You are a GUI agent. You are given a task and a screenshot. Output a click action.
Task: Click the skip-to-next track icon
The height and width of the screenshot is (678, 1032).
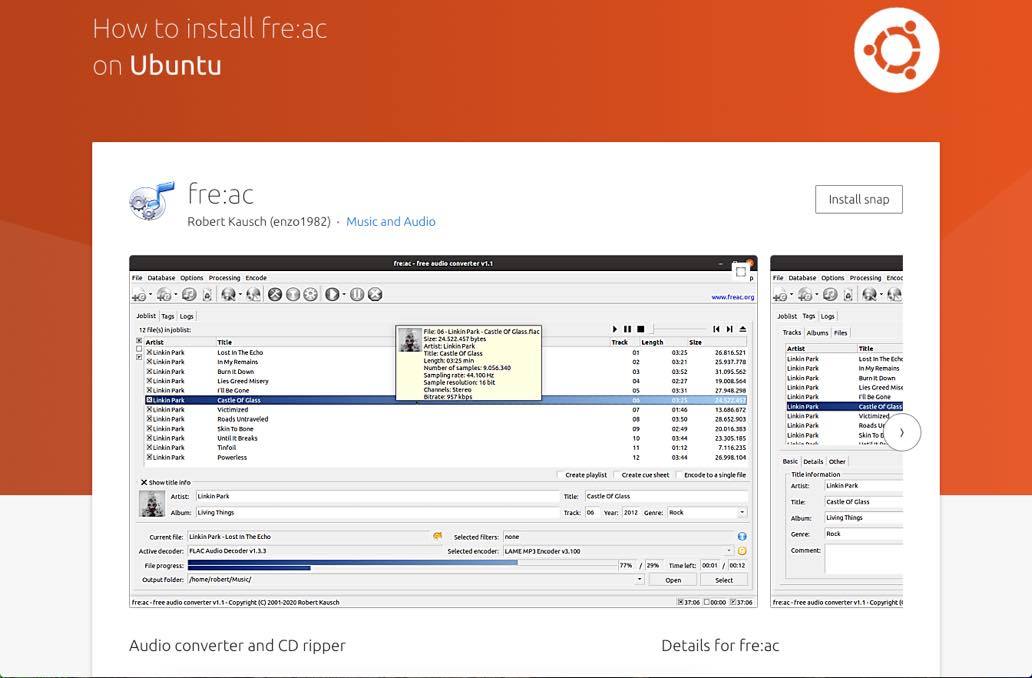(729, 329)
